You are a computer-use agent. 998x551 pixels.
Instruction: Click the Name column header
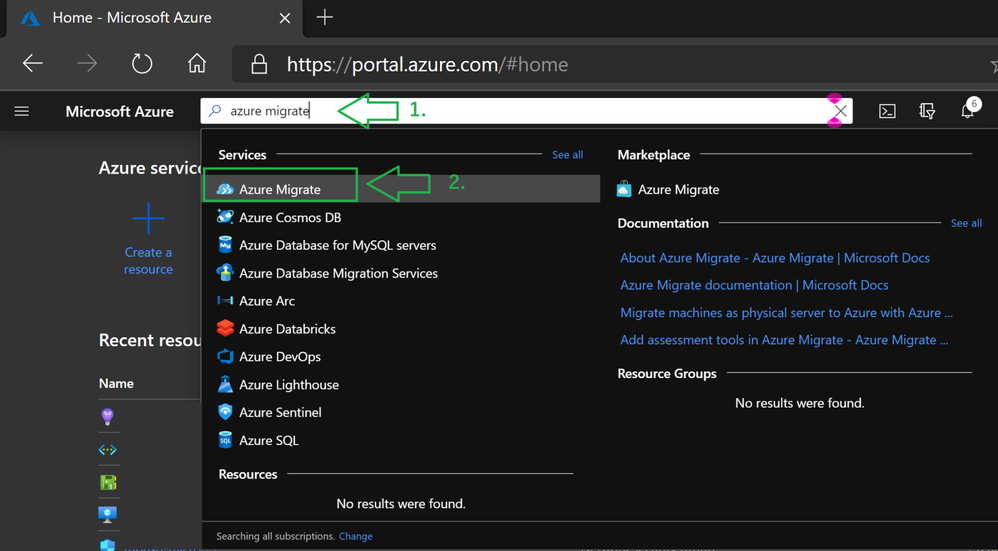click(x=116, y=384)
